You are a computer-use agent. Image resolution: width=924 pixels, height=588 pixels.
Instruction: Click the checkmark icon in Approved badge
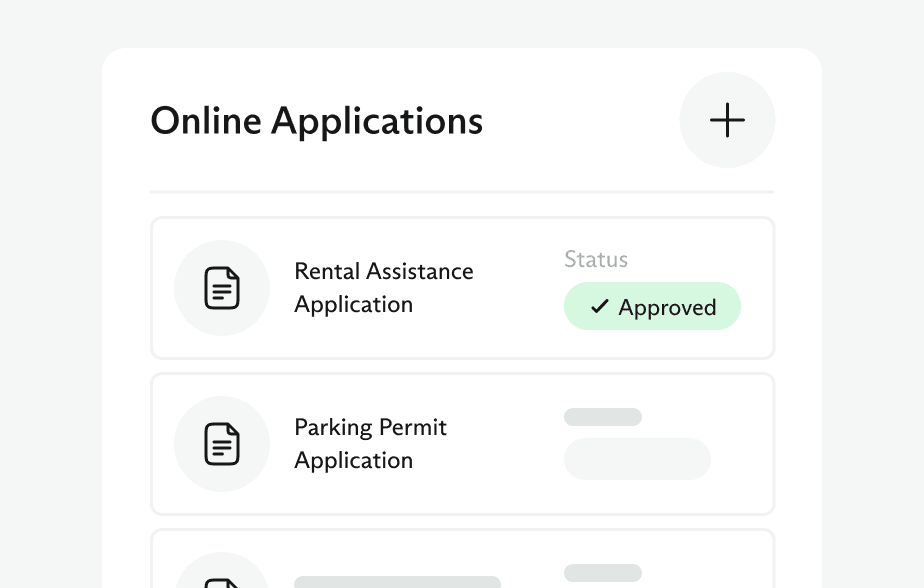tap(599, 306)
